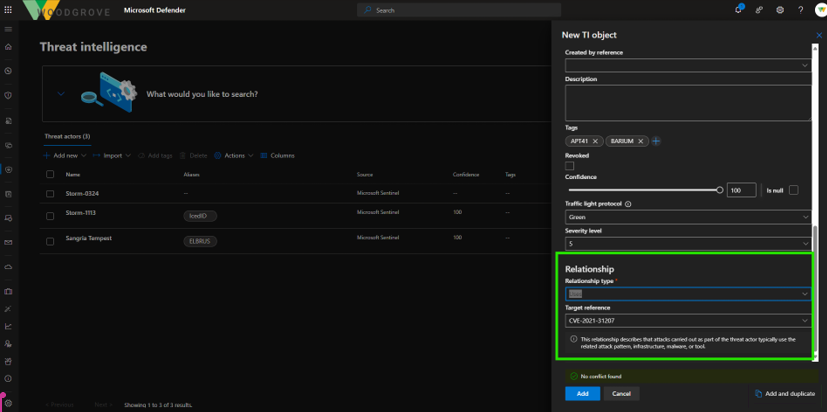The height and width of the screenshot is (412, 827).
Task: Remove the APT41 tag
Action: tap(596, 141)
